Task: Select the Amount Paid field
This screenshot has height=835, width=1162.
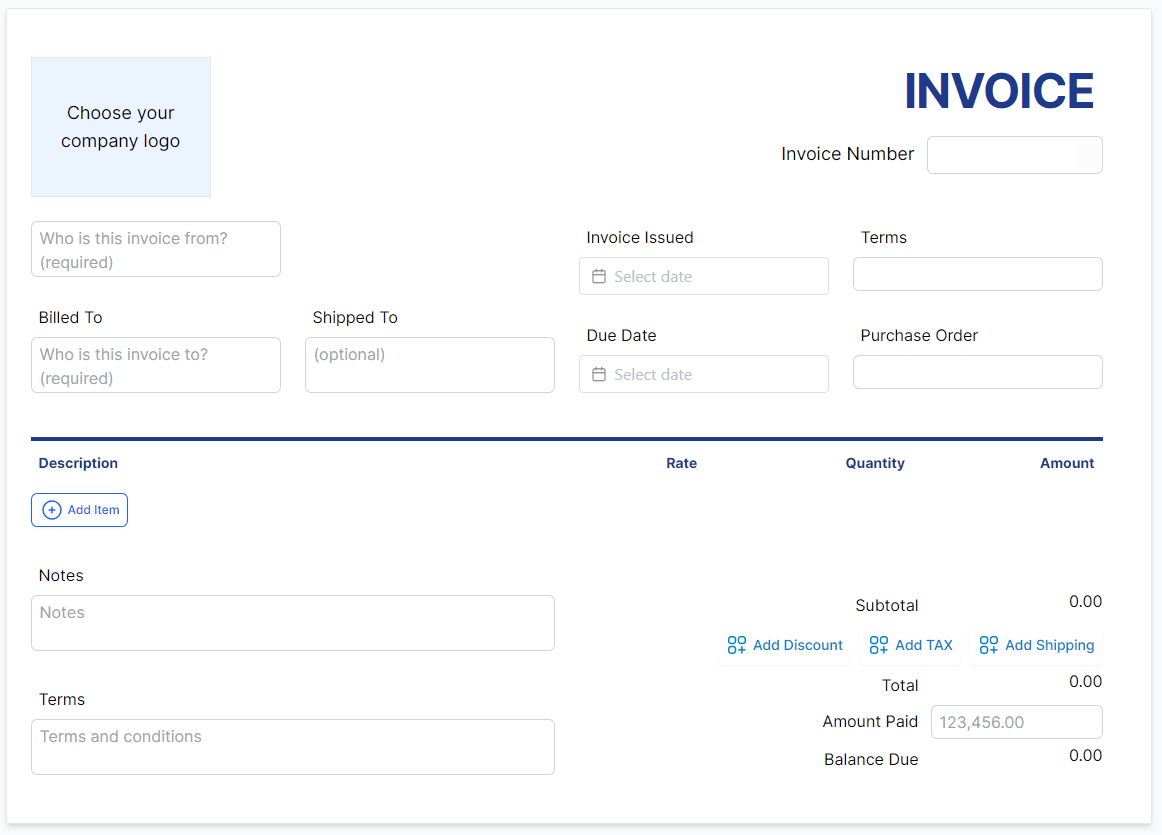Action: [x=1016, y=722]
